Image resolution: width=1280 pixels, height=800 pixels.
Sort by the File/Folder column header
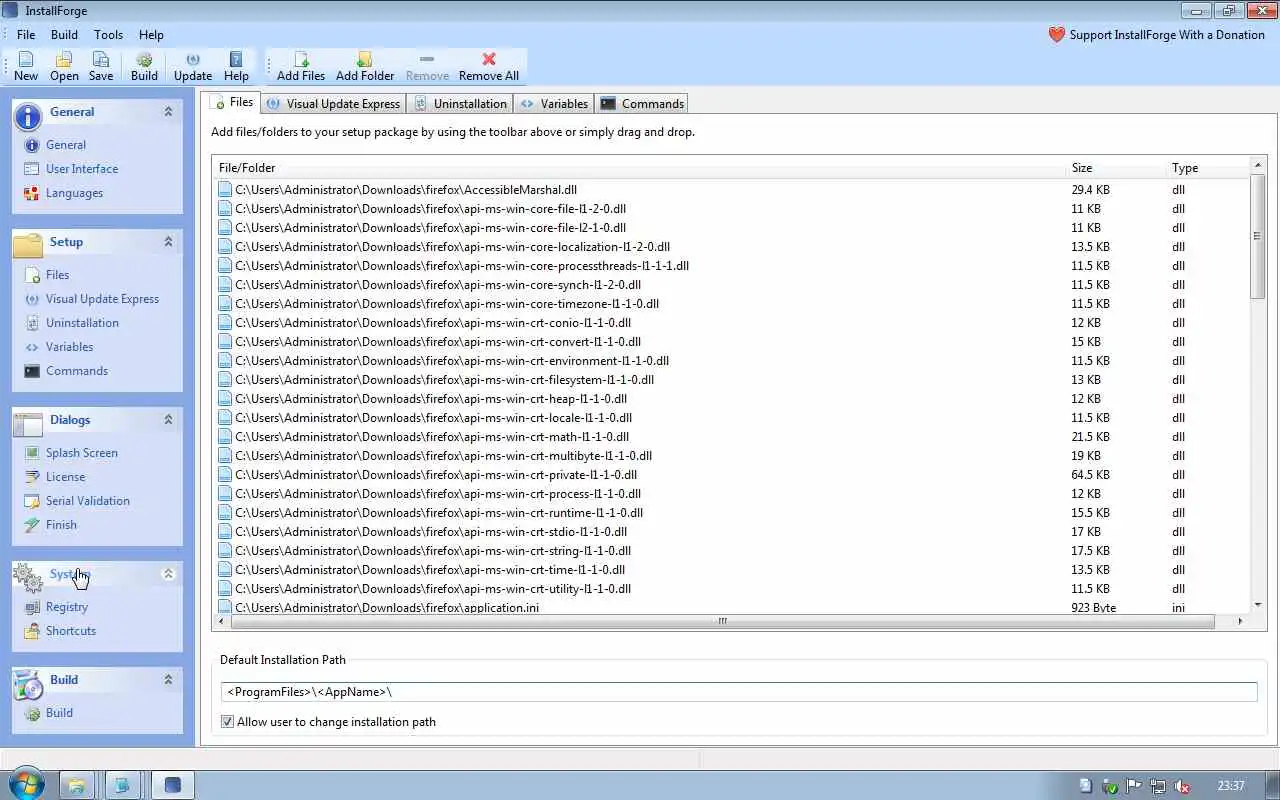[x=640, y=168]
